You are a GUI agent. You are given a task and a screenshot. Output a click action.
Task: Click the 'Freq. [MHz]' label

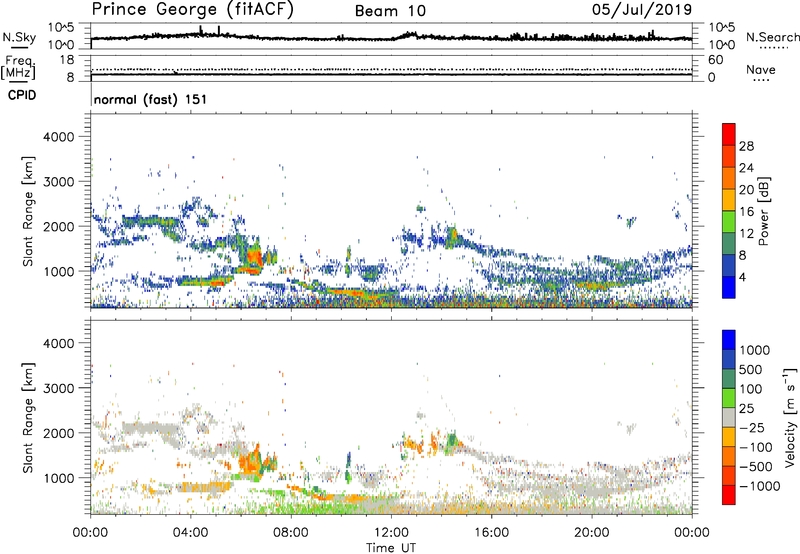pyautogui.click(x=18, y=68)
